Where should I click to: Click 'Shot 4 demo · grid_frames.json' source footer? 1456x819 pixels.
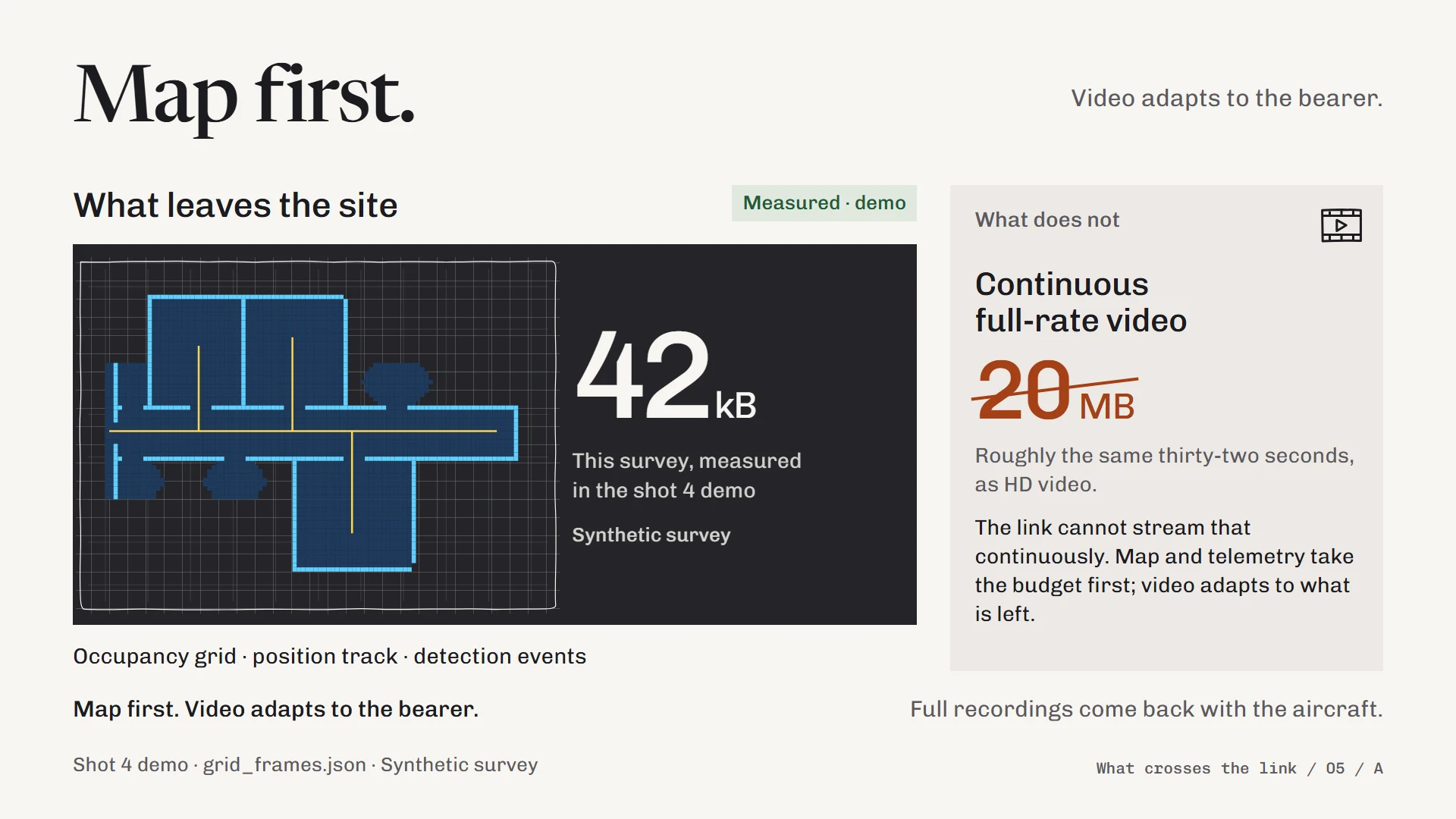tap(305, 764)
